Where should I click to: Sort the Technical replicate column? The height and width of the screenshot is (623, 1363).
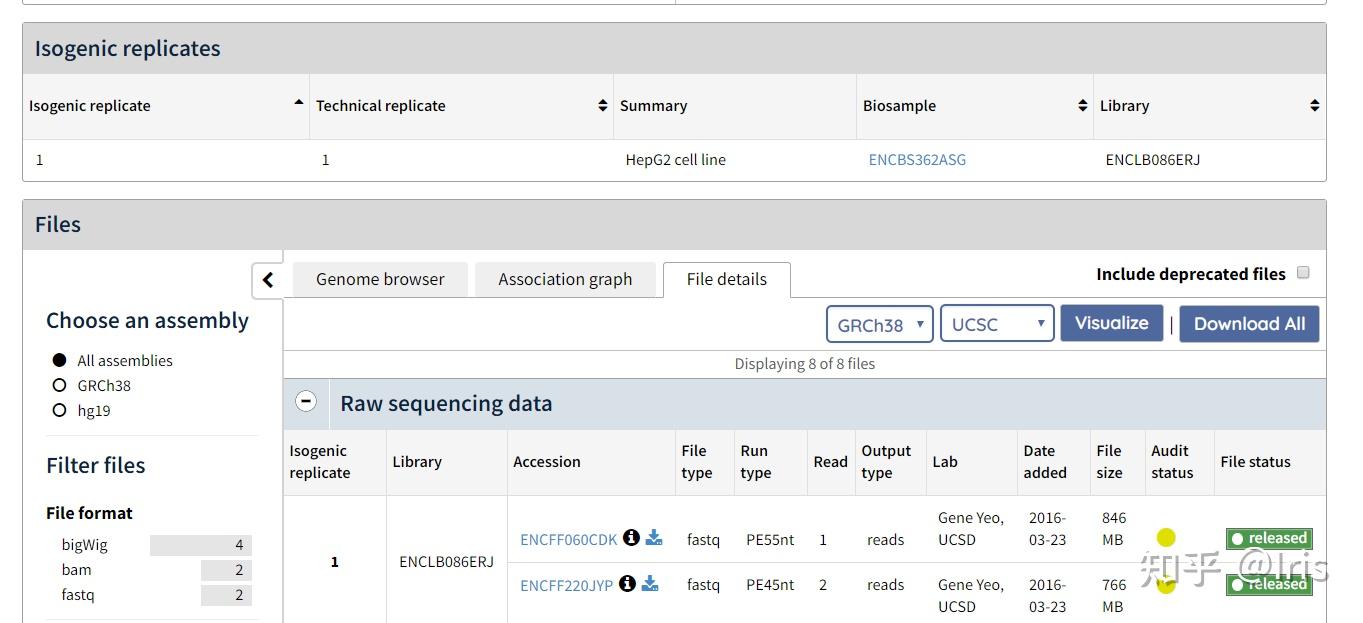[603, 106]
